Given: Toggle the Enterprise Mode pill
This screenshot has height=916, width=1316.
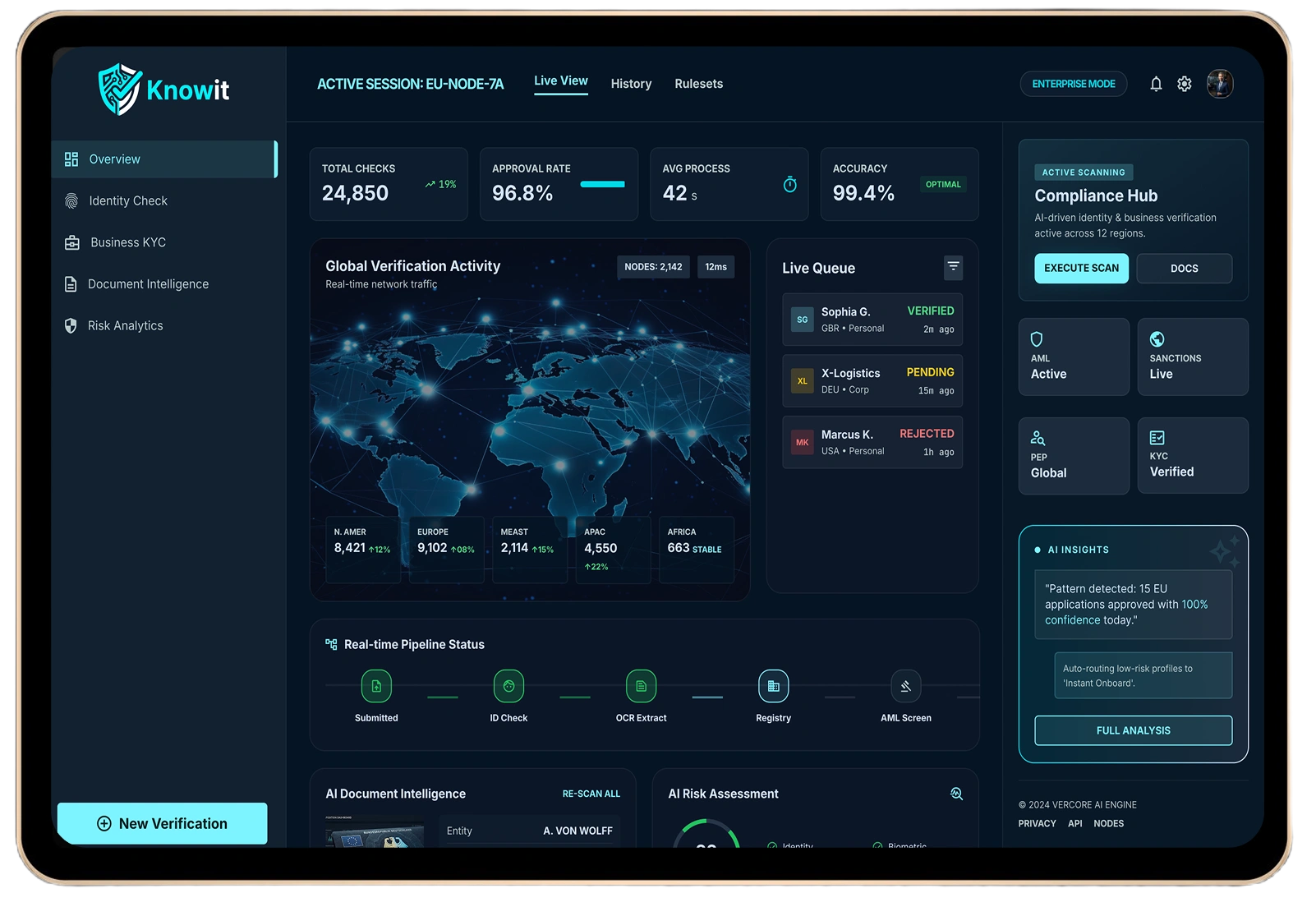Looking at the screenshot, I should 1074,84.
